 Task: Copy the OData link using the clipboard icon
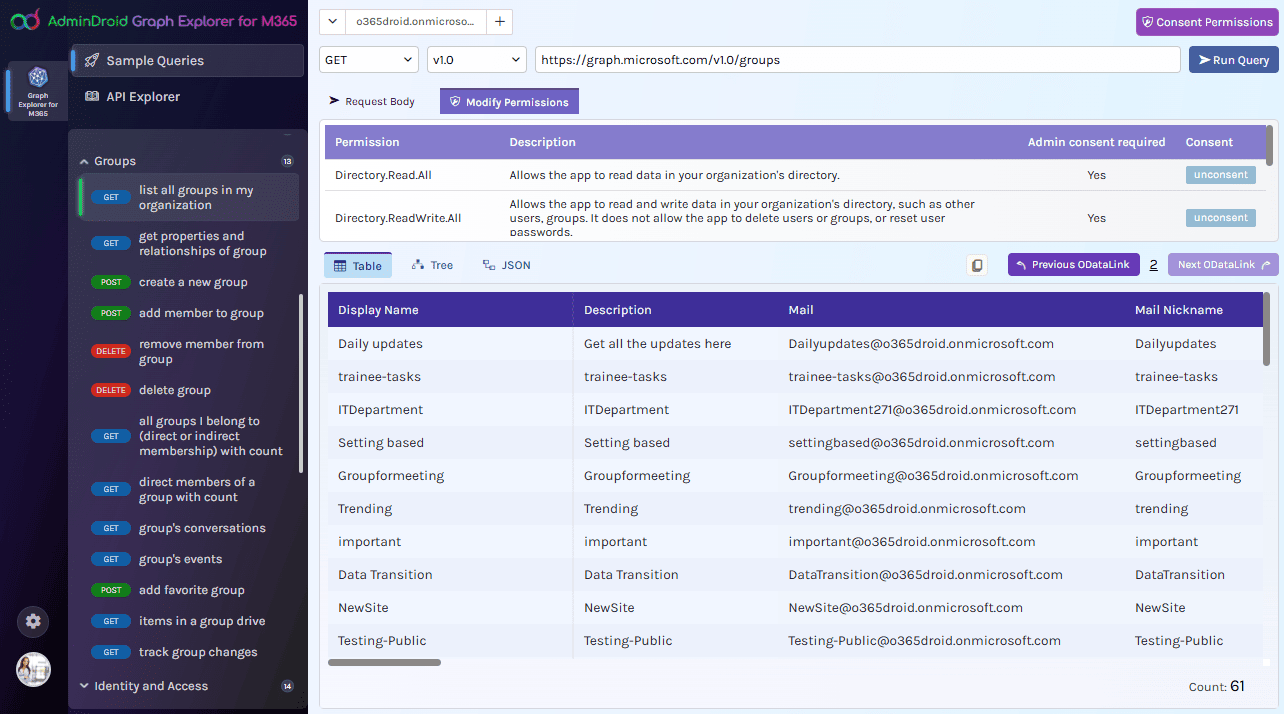(x=977, y=264)
